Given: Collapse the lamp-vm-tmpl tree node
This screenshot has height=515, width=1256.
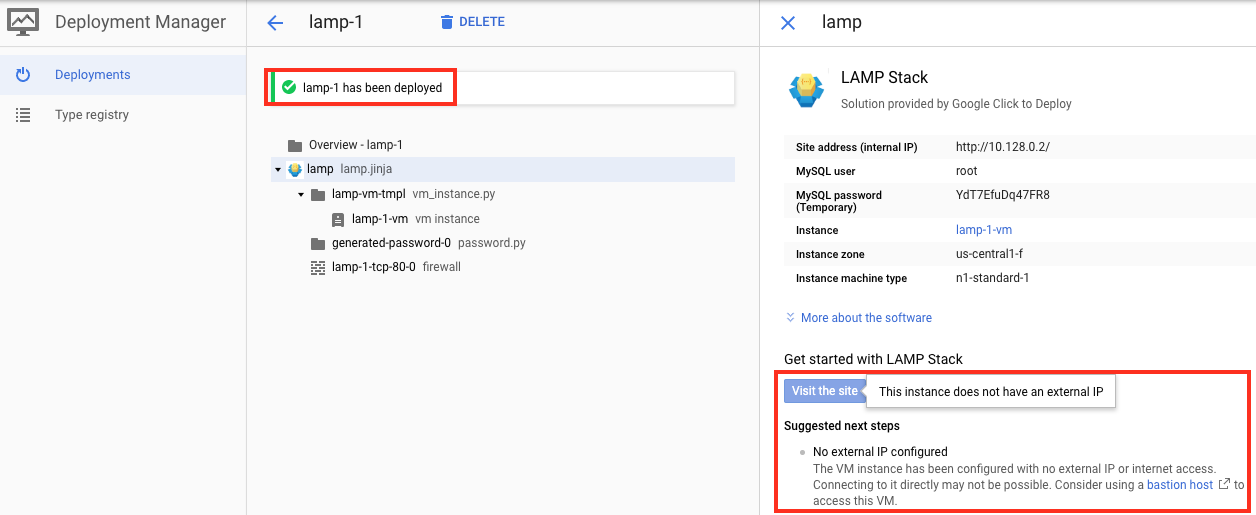Looking at the screenshot, I should 301,194.
